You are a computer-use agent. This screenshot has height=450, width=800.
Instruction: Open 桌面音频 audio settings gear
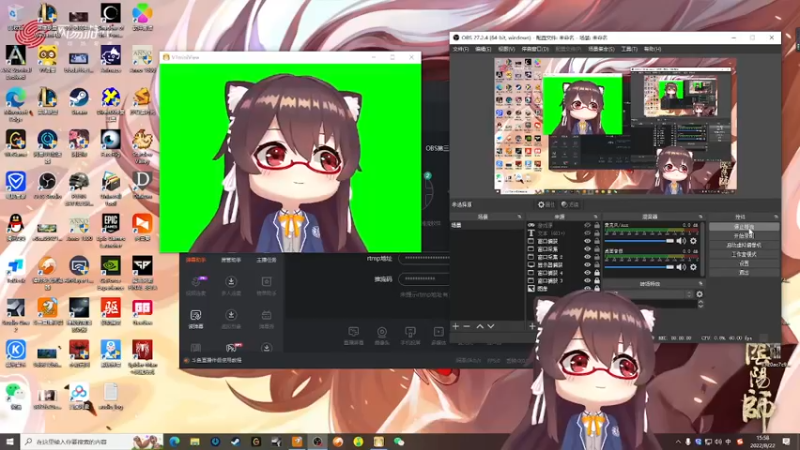[x=693, y=267]
